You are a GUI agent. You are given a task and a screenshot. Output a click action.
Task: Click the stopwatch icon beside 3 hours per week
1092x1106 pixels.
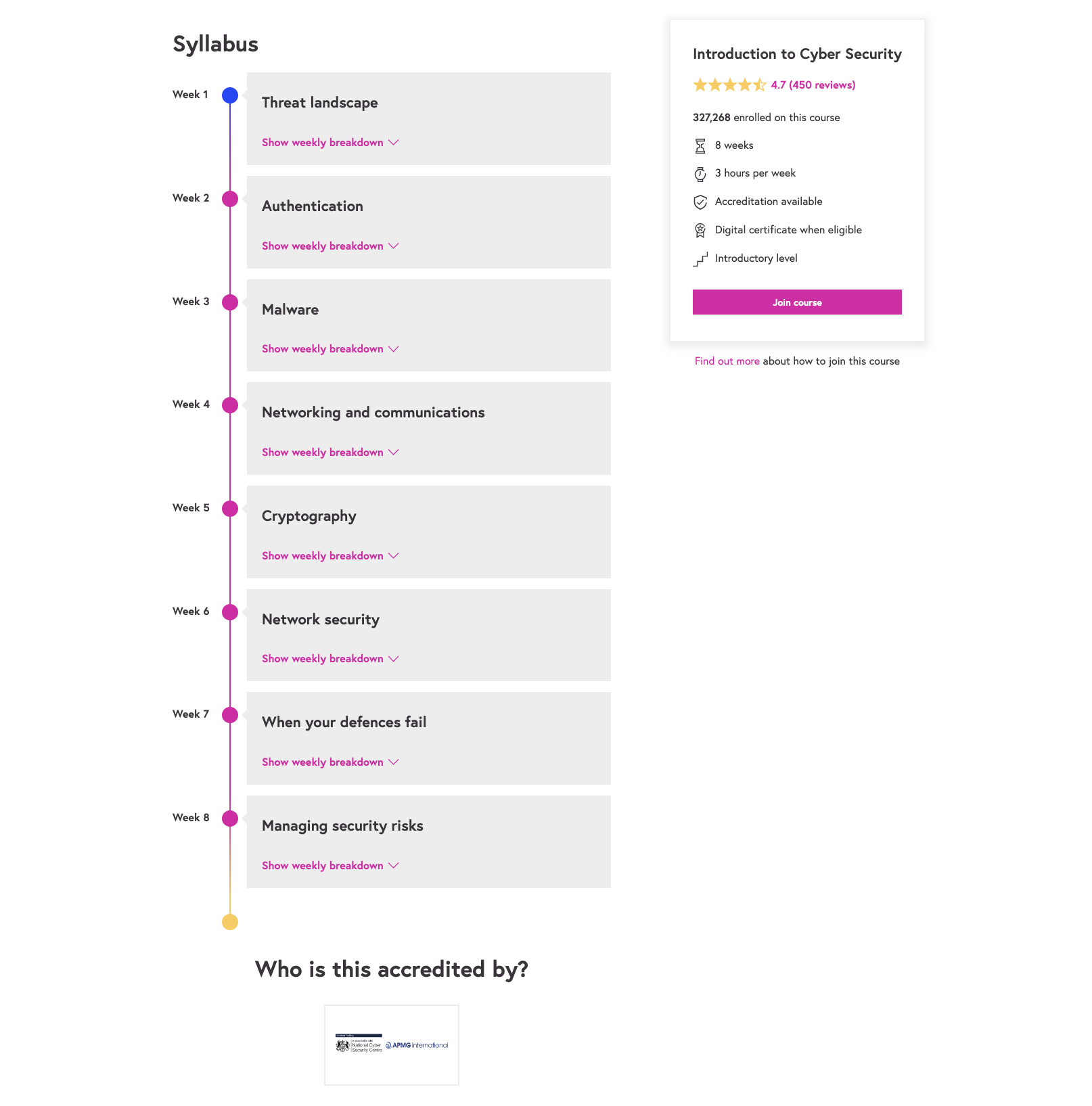pos(700,175)
